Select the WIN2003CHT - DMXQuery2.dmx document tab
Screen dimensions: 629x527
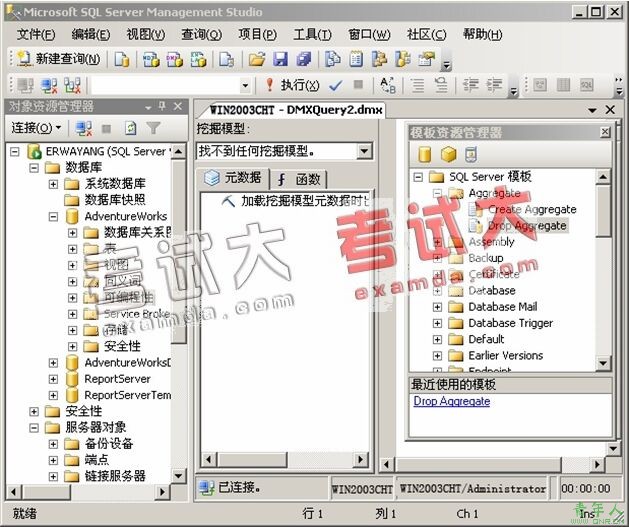point(296,110)
